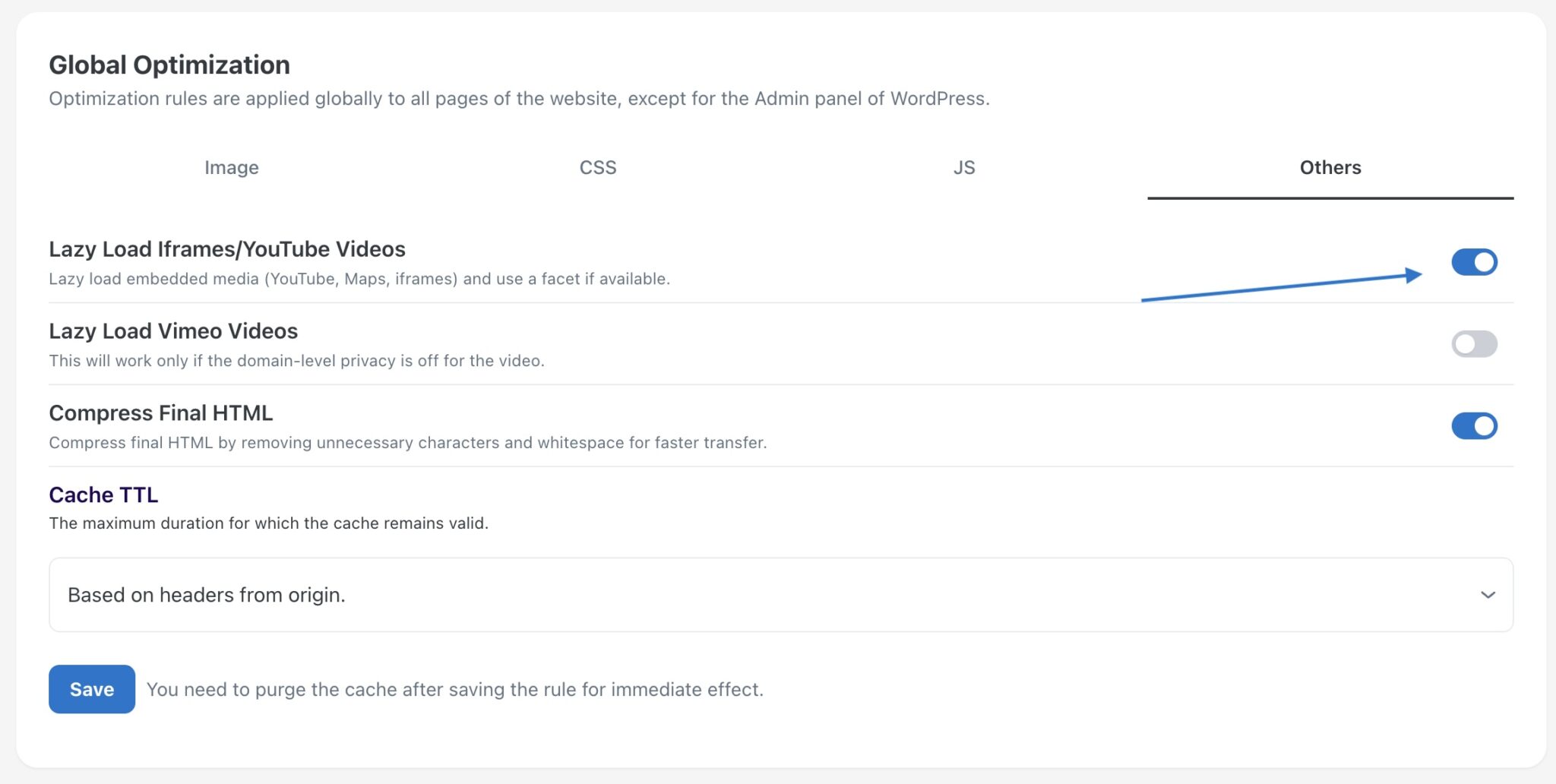Click the chevron arrow in Cache TTL selector
This screenshot has height=784, width=1556.
click(x=1488, y=595)
